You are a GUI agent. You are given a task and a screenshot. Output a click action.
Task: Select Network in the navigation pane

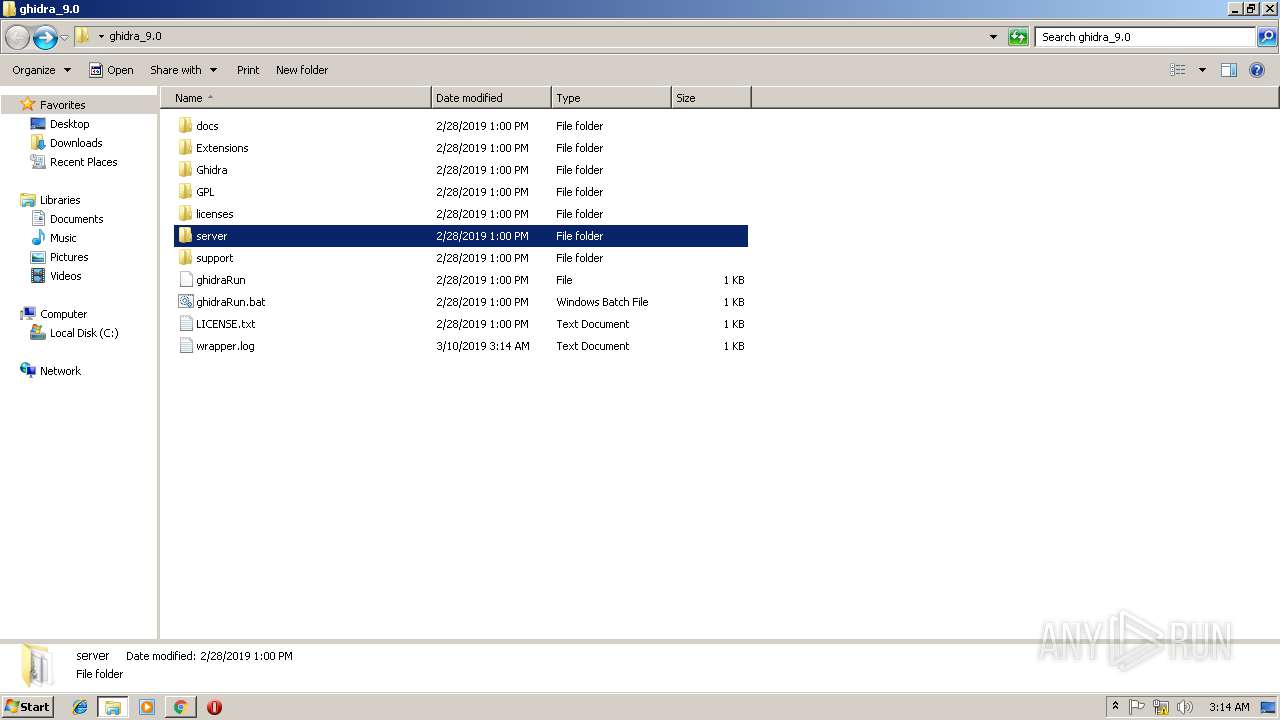point(60,371)
